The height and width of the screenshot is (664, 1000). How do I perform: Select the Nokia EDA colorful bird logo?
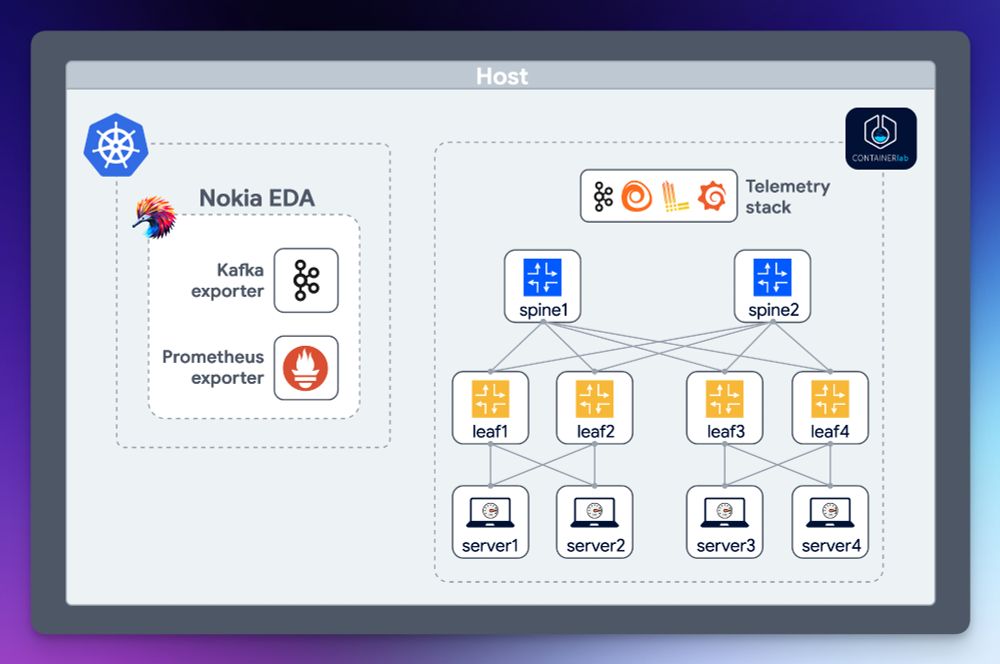(154, 217)
